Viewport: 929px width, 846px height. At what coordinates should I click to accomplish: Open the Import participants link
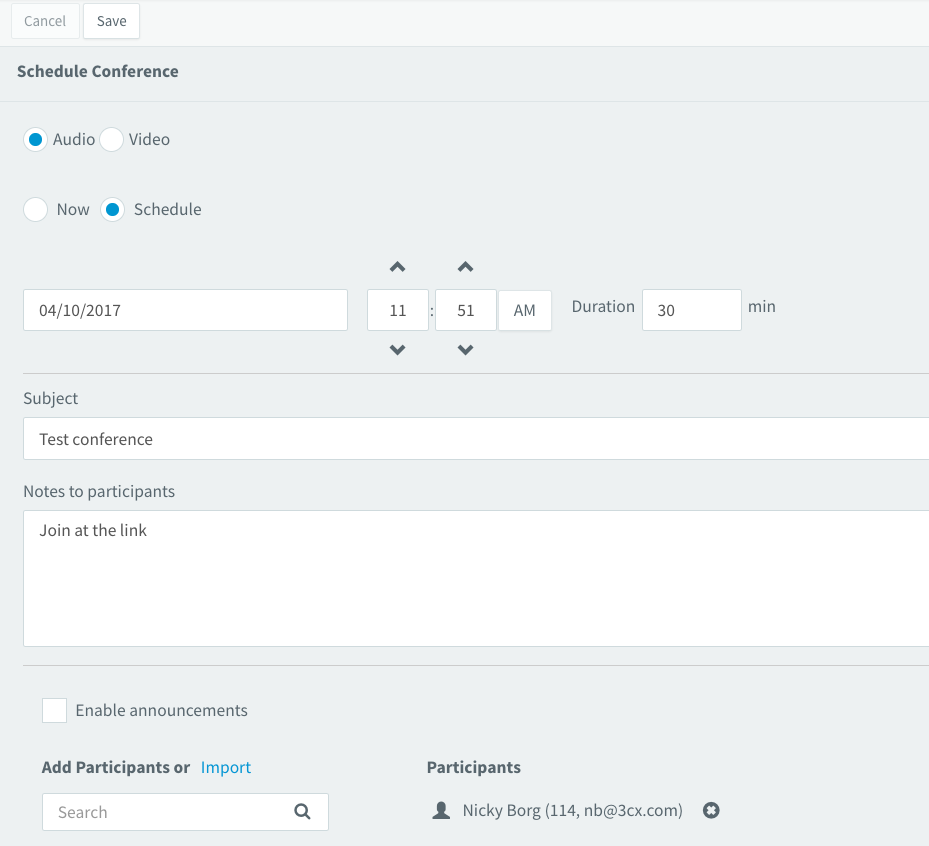(x=226, y=767)
